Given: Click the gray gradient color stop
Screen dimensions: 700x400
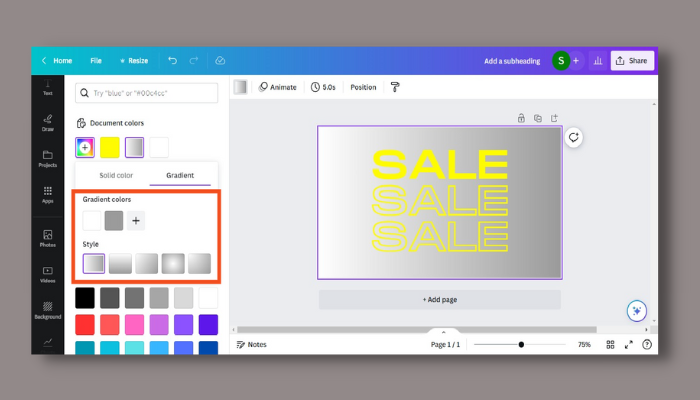Looking at the screenshot, I should (x=114, y=221).
